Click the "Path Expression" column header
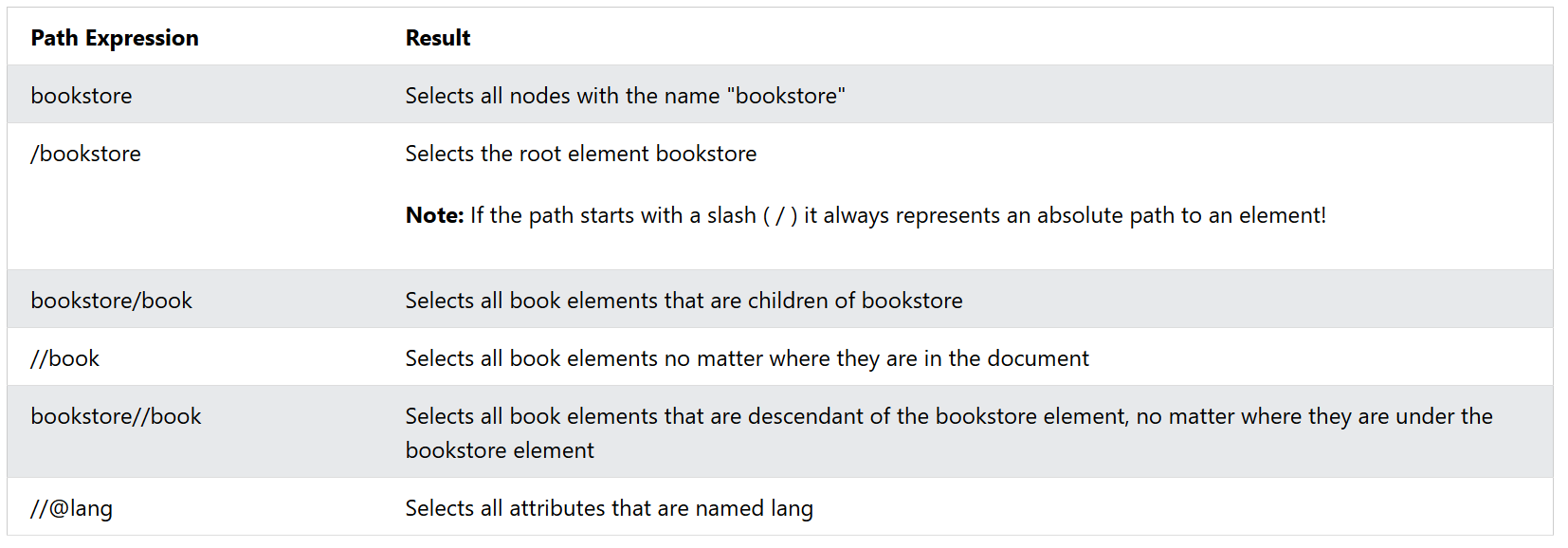1568x548 pixels. click(115, 38)
